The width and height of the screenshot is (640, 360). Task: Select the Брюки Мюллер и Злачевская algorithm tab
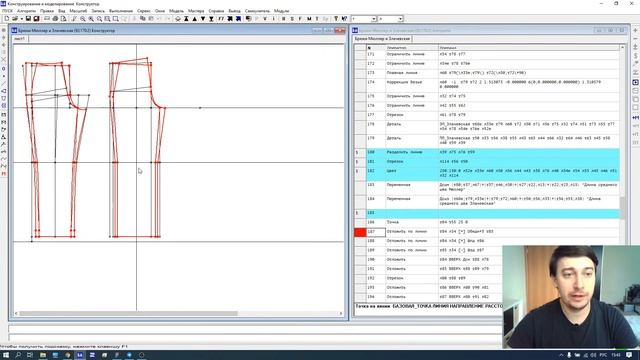[382, 39]
